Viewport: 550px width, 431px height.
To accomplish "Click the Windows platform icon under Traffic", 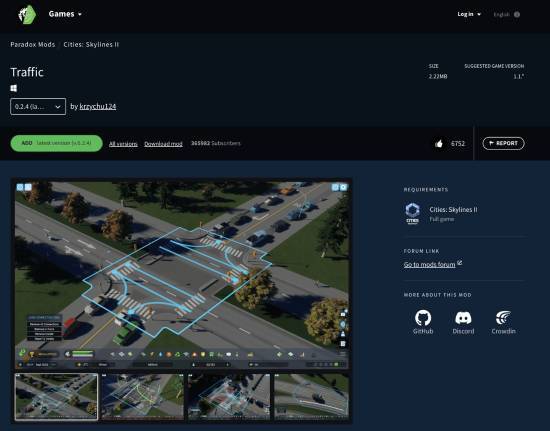I will (x=14, y=88).
